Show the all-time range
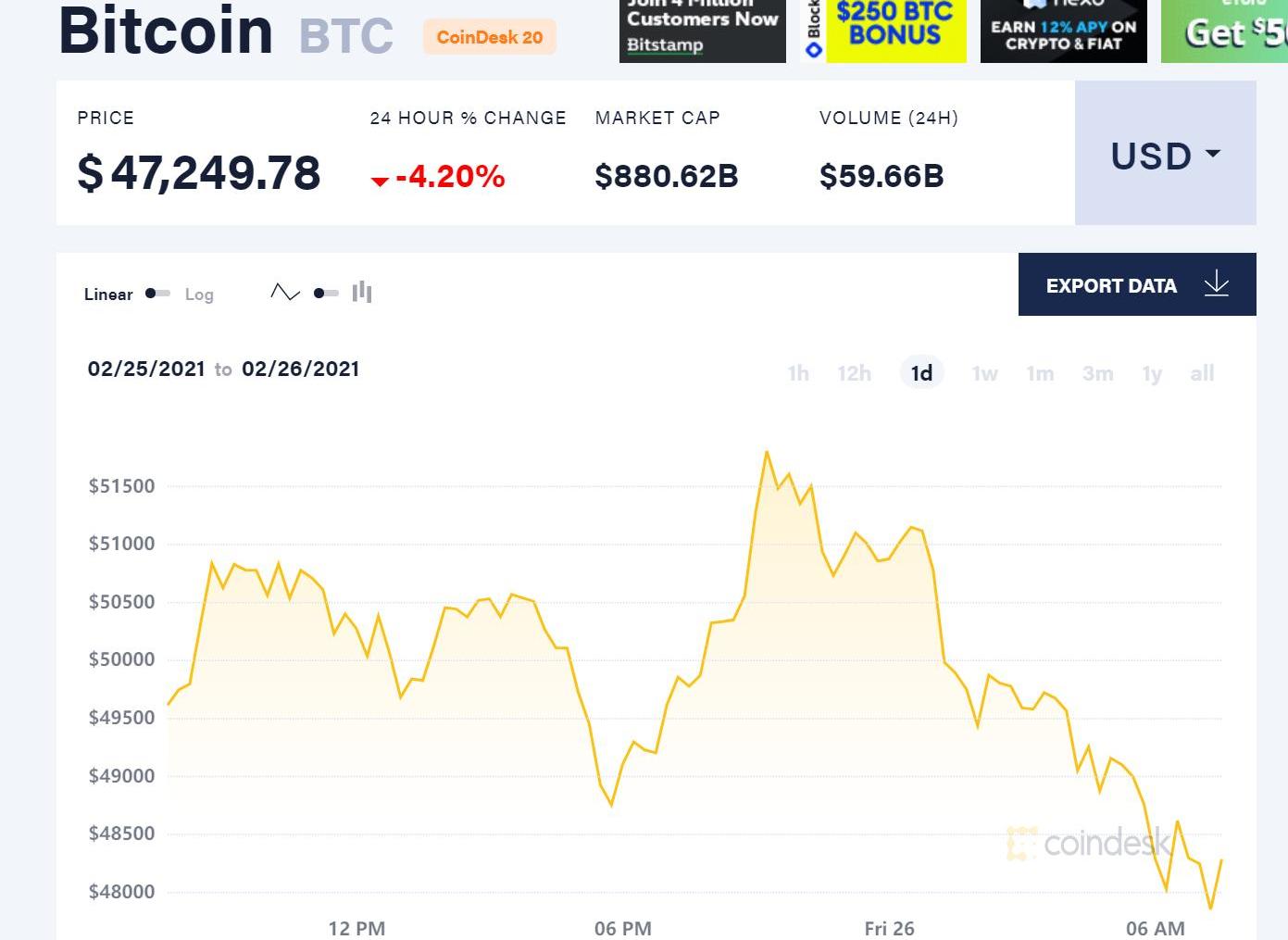Viewport: 1288px width, 940px height. click(x=1202, y=373)
